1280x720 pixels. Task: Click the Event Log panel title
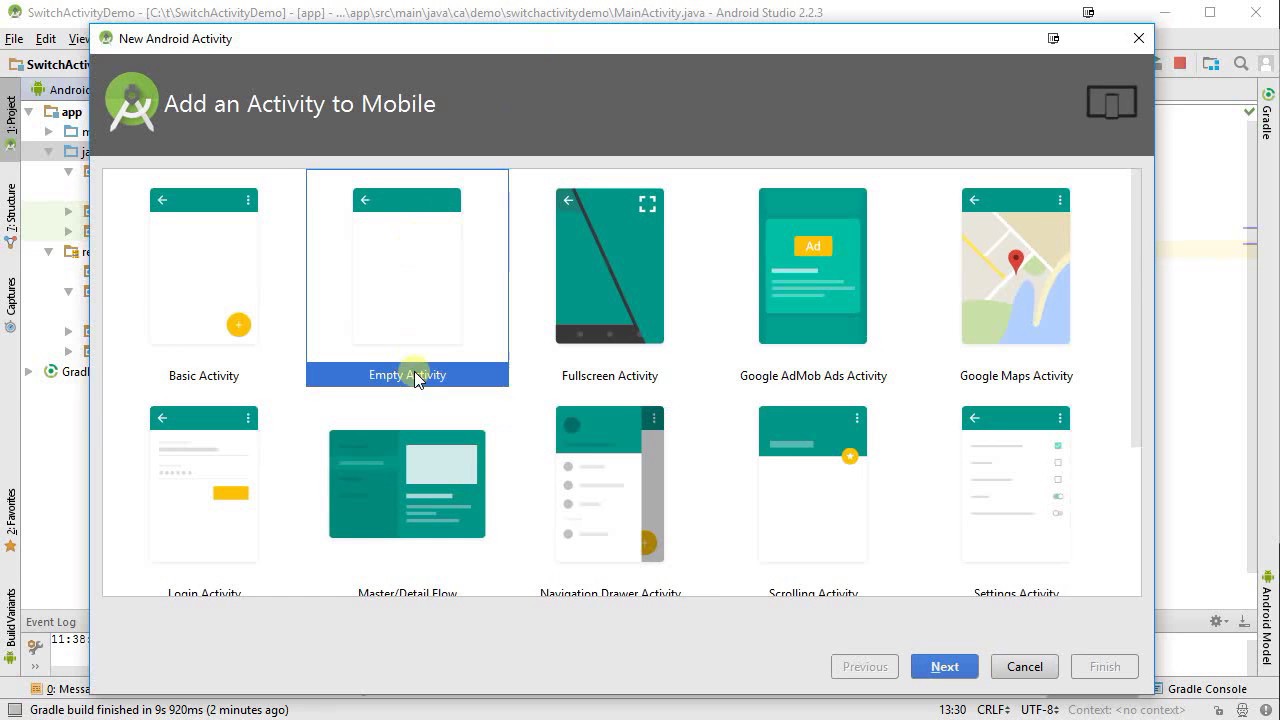coord(51,622)
